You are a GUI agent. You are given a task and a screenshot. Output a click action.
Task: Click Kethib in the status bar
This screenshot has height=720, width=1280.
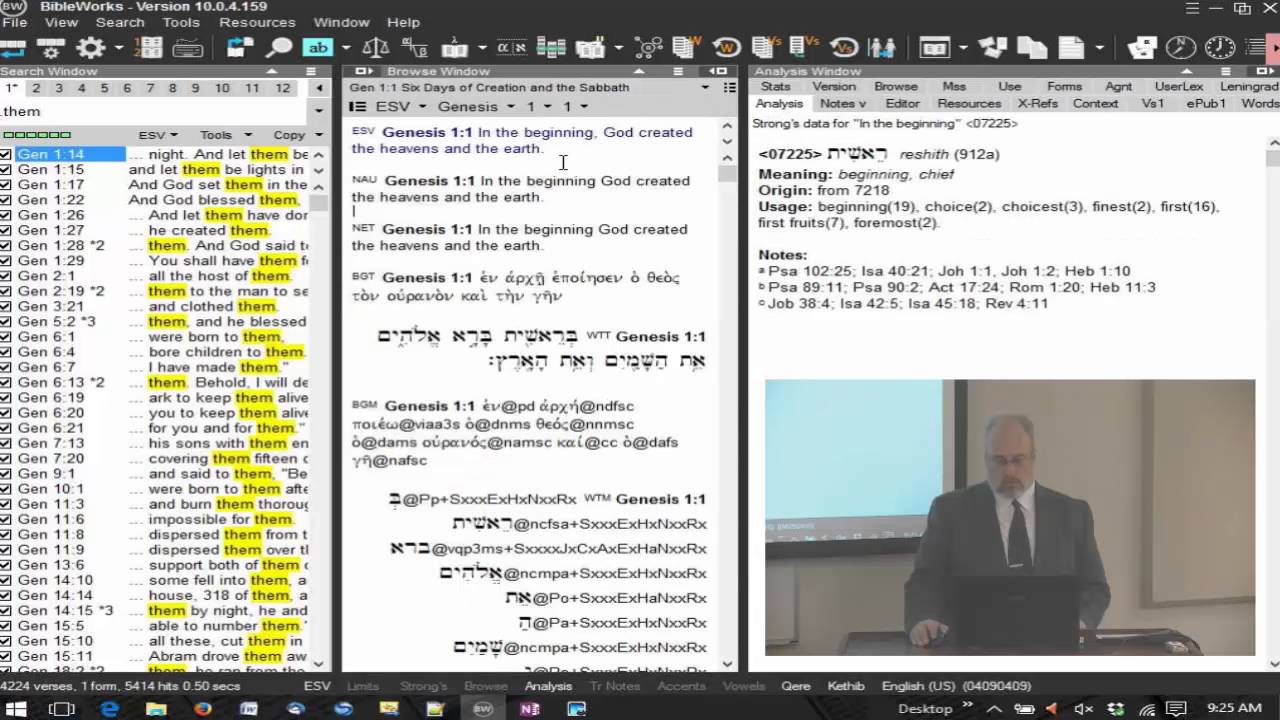tap(845, 686)
